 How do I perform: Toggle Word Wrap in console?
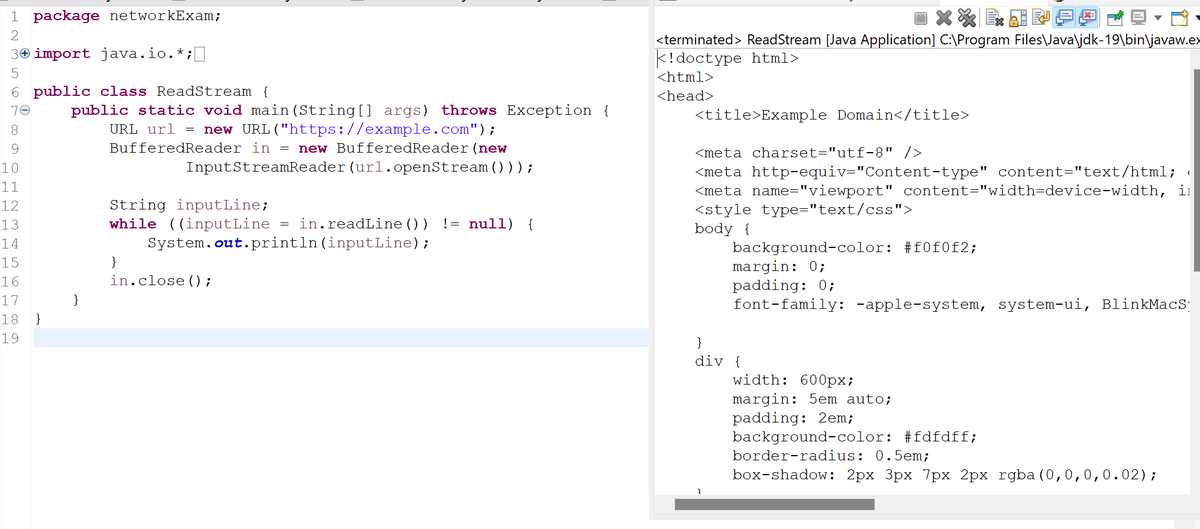point(1041,17)
